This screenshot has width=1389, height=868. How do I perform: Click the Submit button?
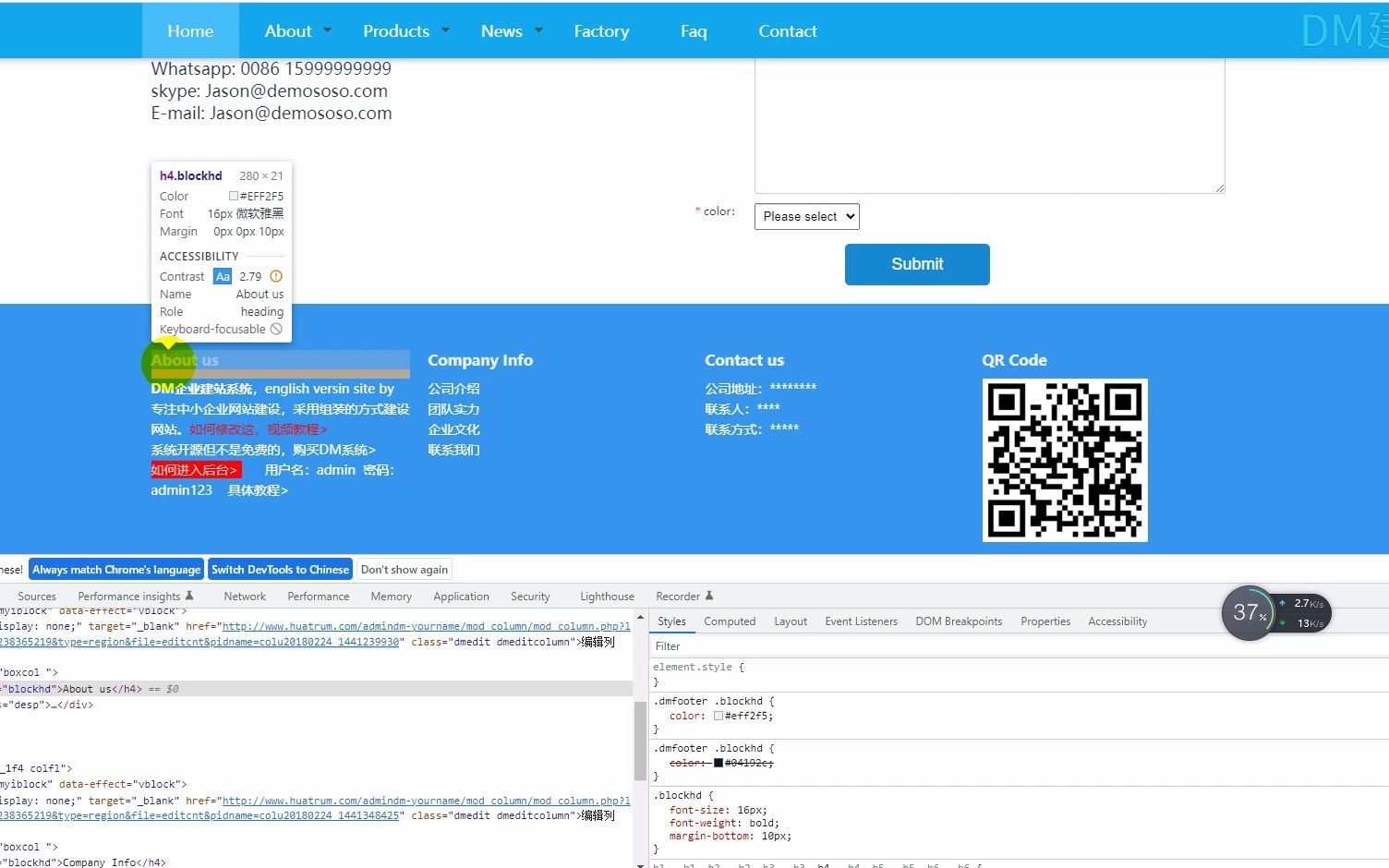pos(917,264)
